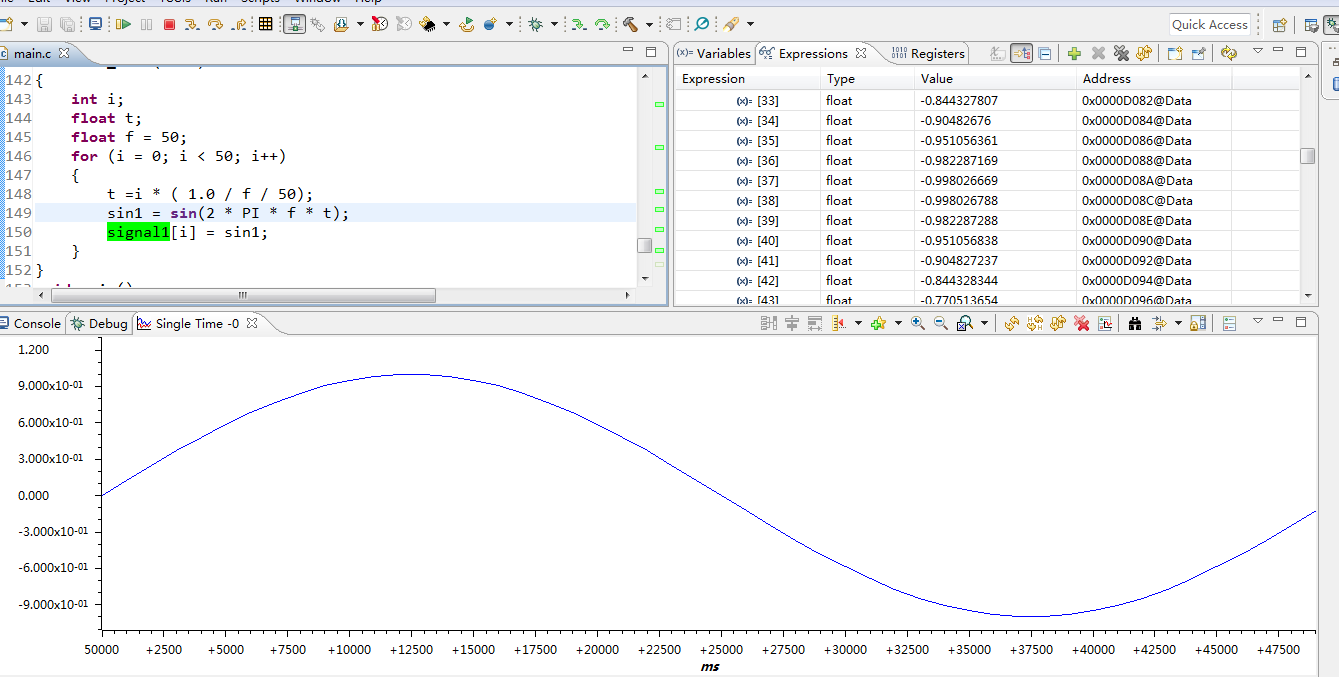The image size is (1339, 677).
Task: Open the Build hammer dropdown arrow
Action: pyautogui.click(x=649, y=24)
